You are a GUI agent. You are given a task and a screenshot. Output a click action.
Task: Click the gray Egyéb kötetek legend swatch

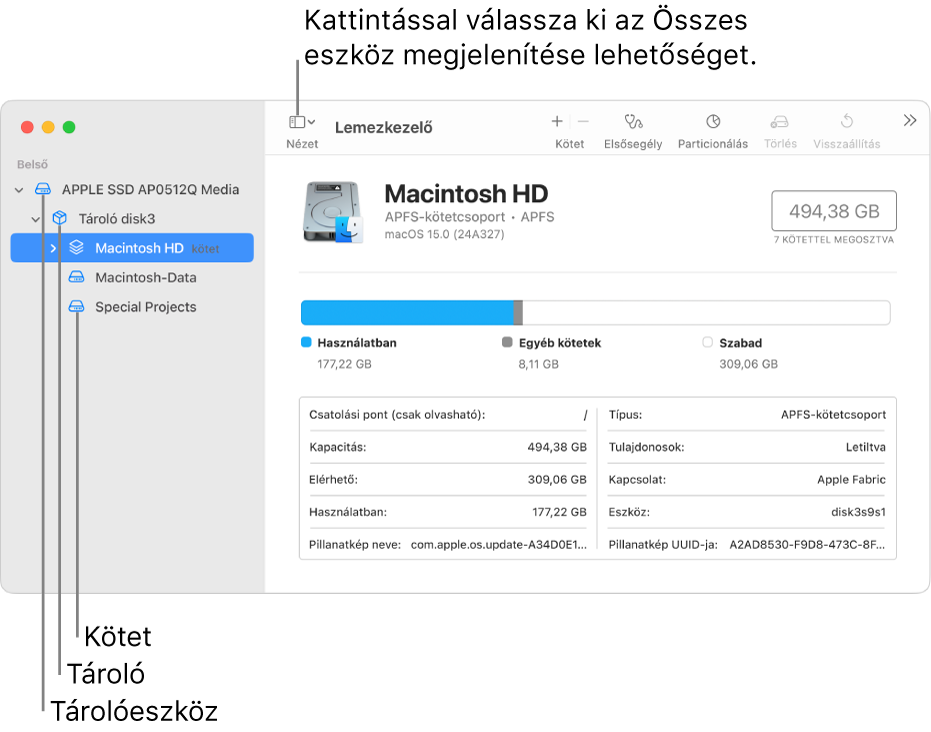[x=507, y=342]
